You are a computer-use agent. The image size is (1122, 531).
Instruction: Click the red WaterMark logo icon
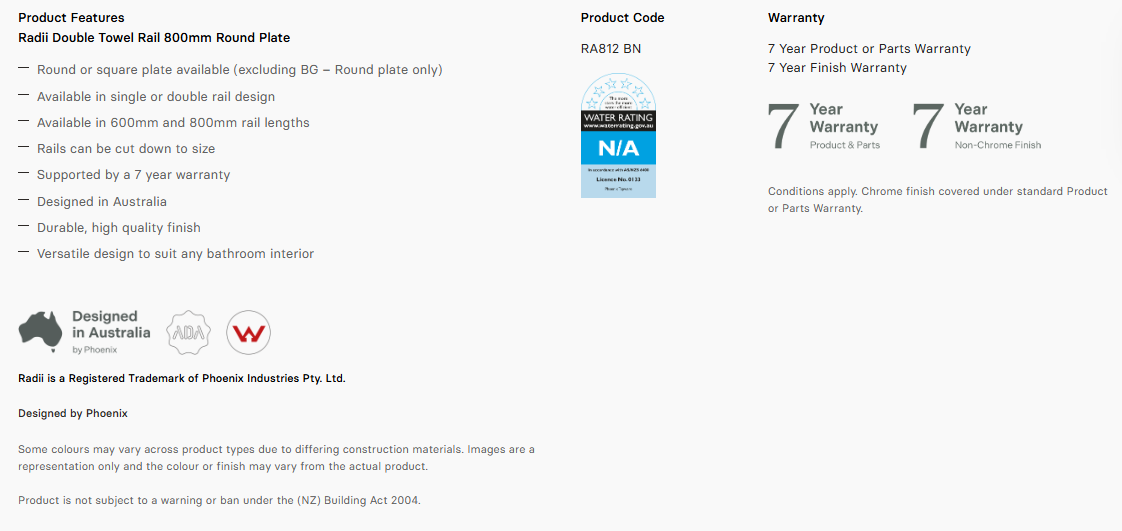point(248,333)
